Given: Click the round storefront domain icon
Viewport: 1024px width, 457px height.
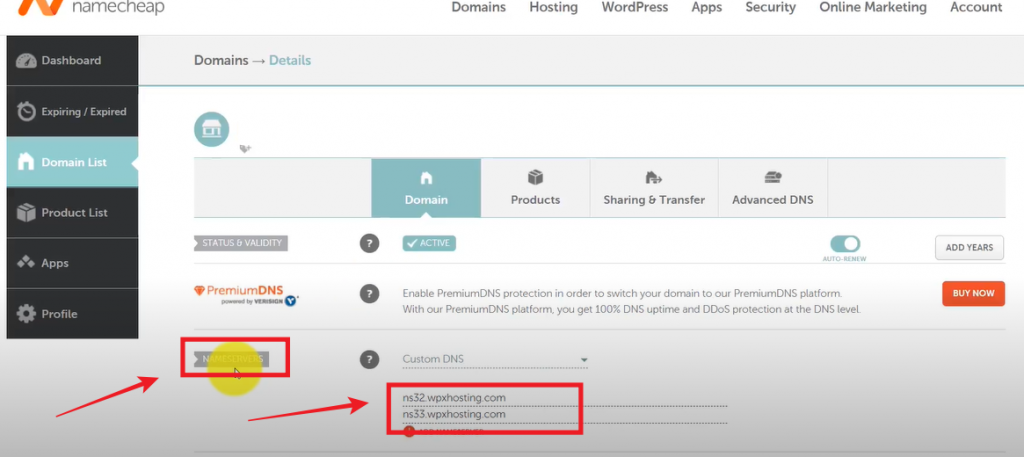Looking at the screenshot, I should coord(212,129).
